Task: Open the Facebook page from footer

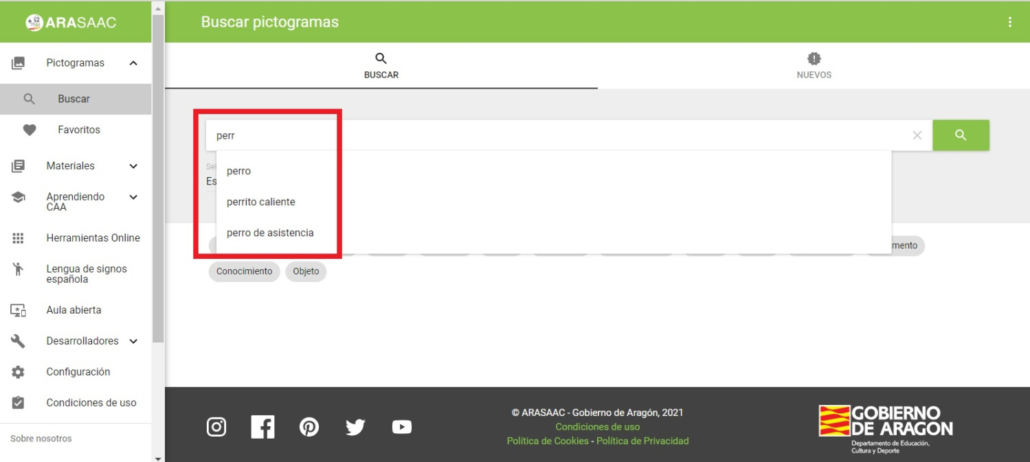Action: 263,427
